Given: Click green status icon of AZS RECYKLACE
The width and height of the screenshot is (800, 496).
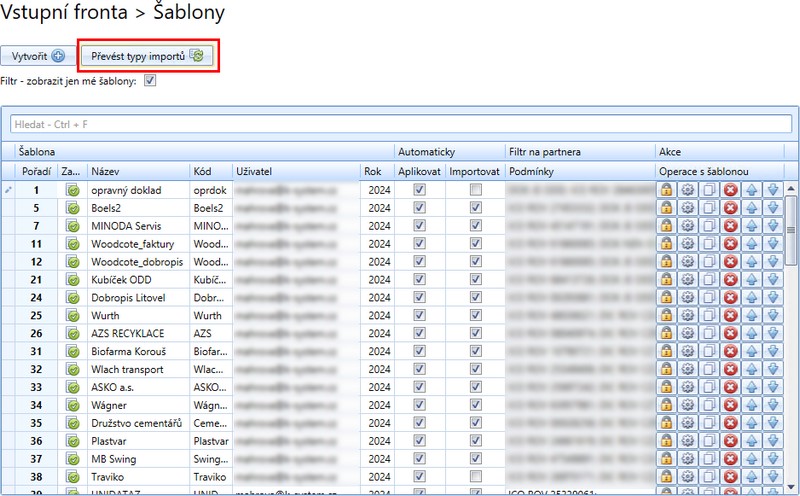Looking at the screenshot, I should click(x=72, y=333).
